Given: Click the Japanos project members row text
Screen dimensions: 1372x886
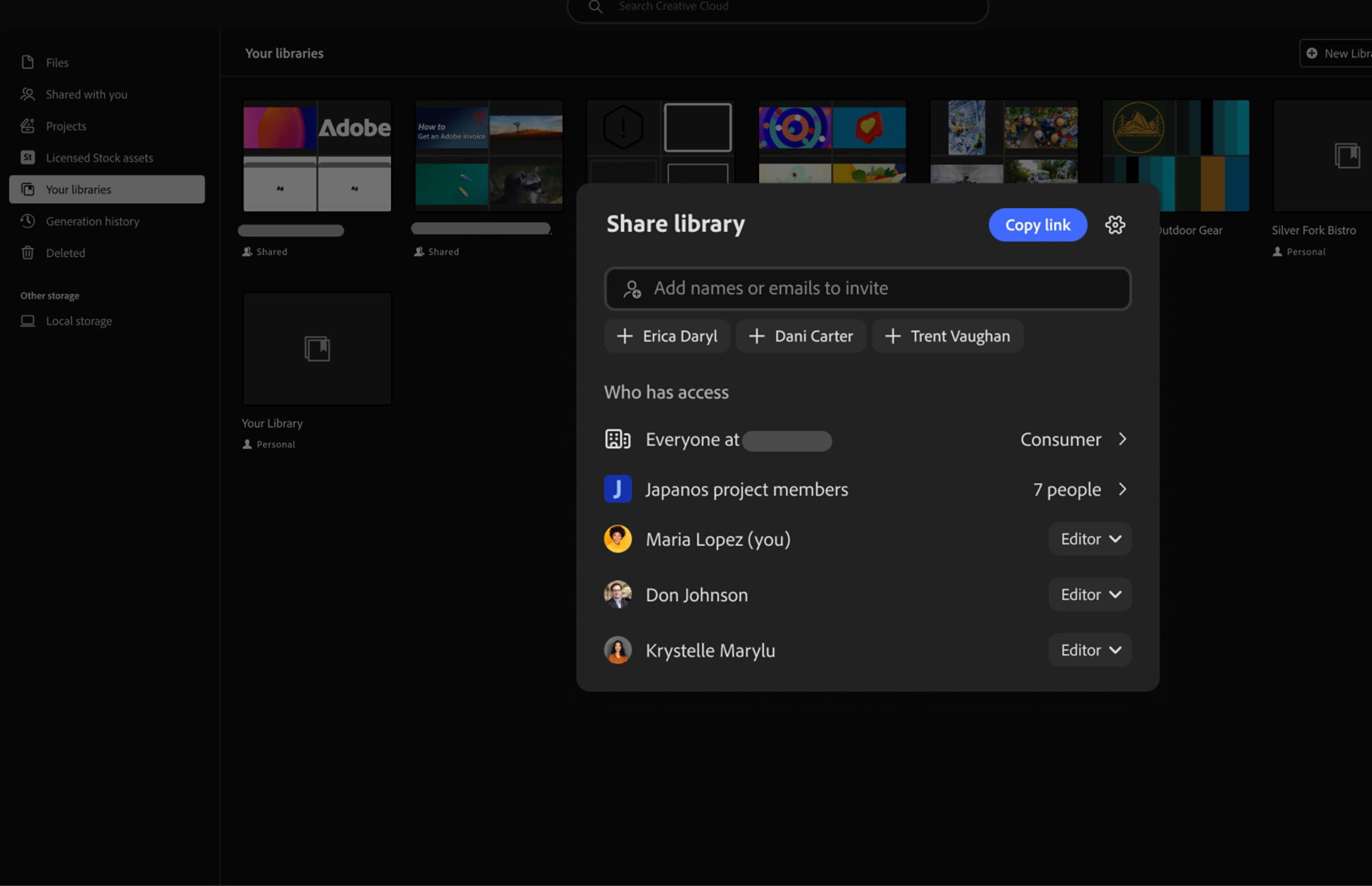Looking at the screenshot, I should point(747,489).
